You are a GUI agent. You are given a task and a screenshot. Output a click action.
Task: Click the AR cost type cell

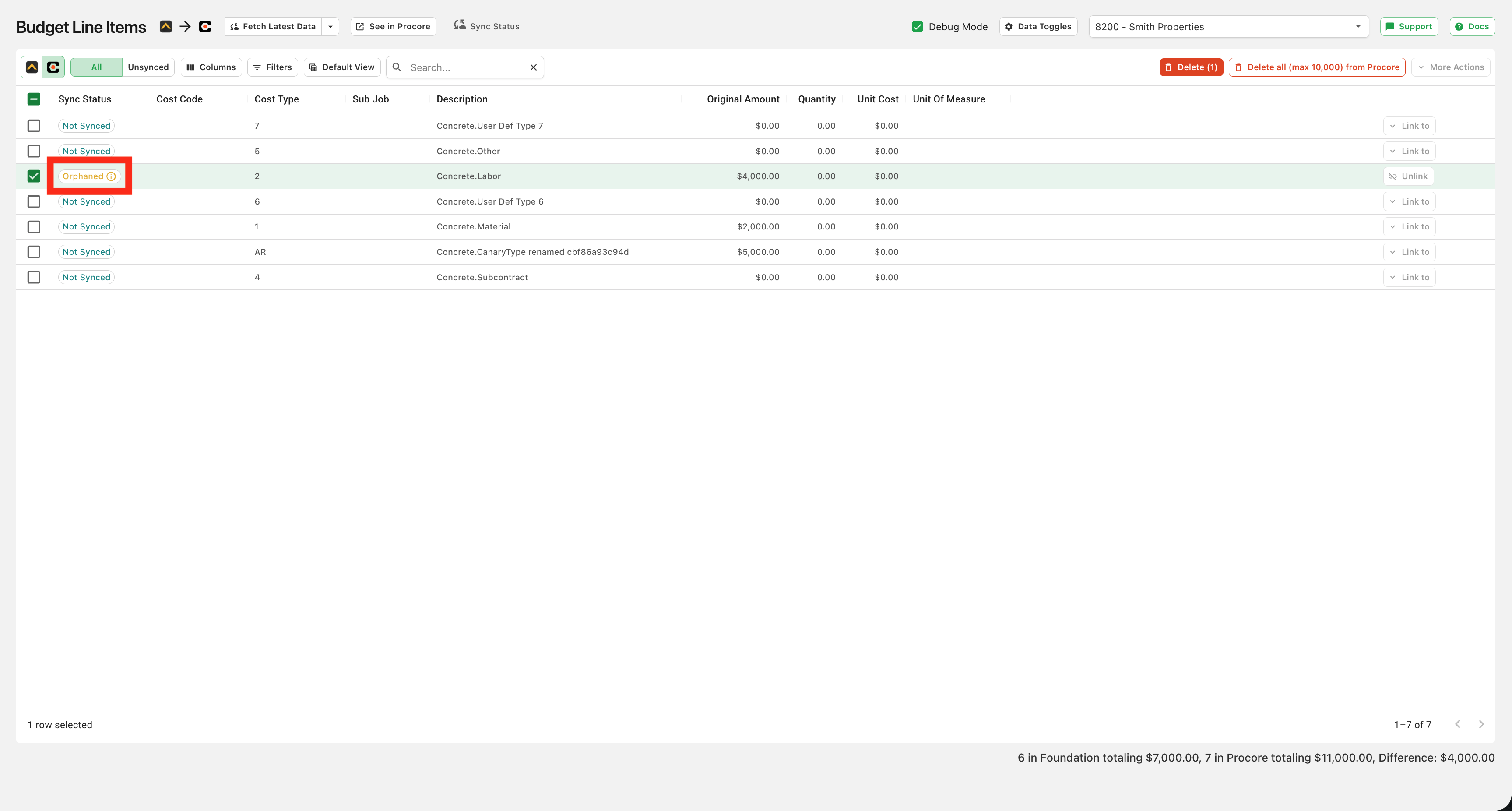(x=260, y=252)
